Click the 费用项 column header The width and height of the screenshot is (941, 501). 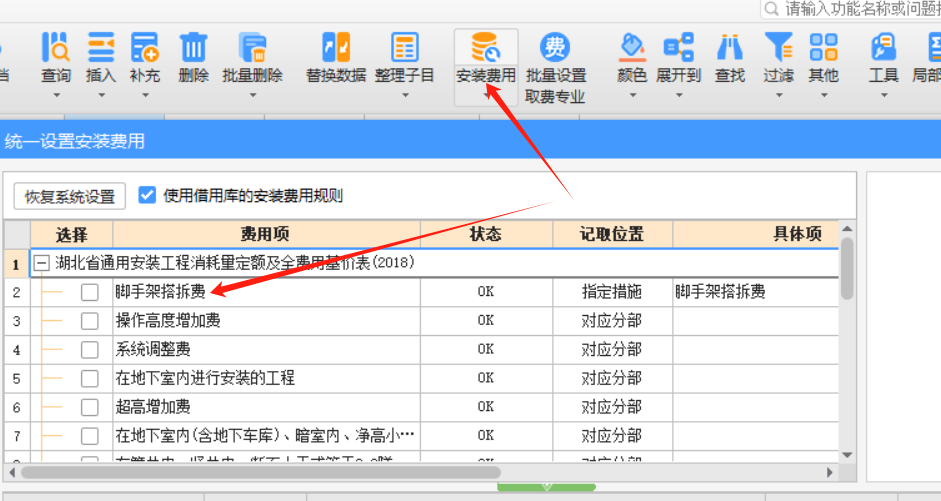pyautogui.click(x=265, y=235)
